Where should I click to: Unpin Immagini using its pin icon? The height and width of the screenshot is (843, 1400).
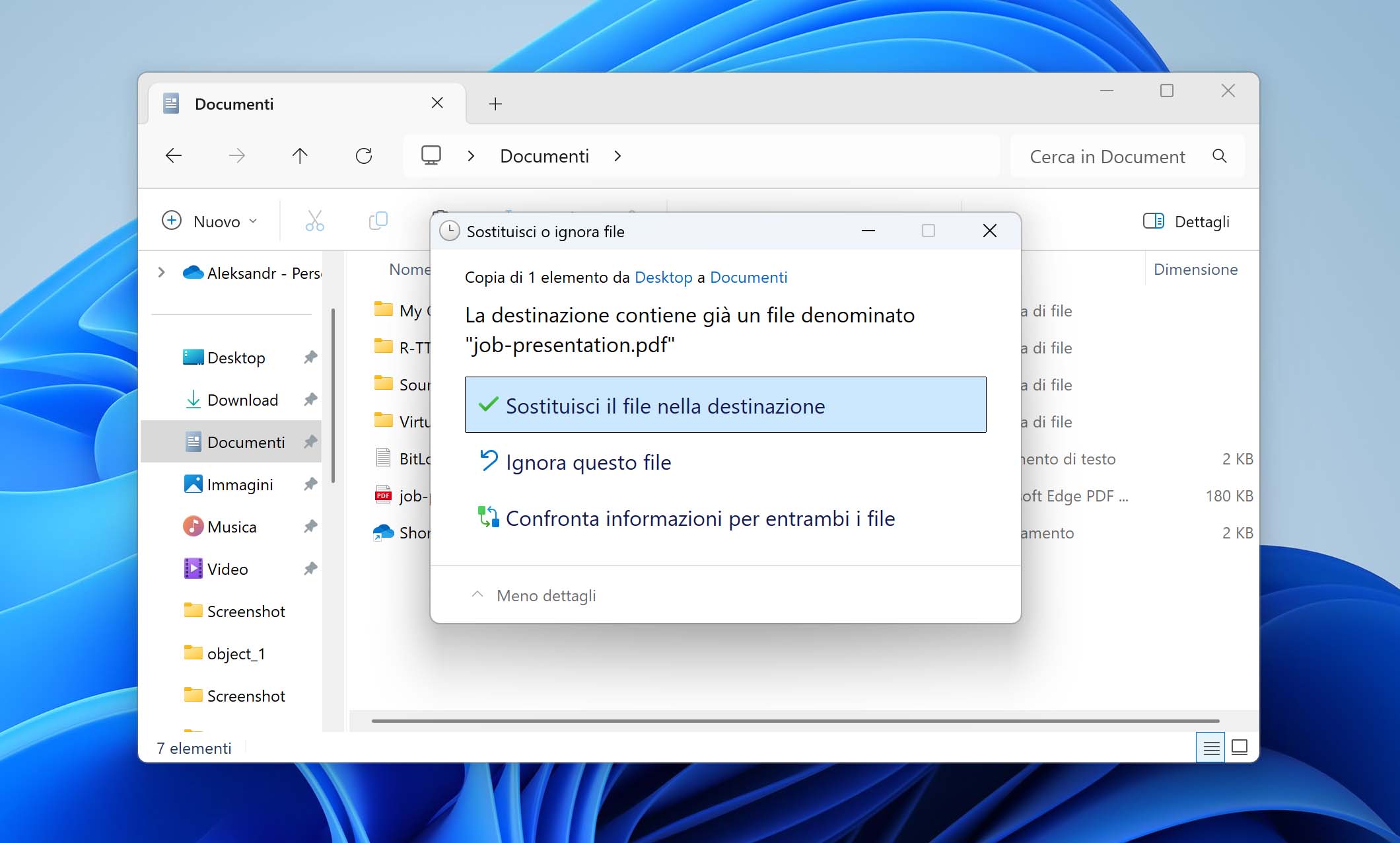(310, 484)
